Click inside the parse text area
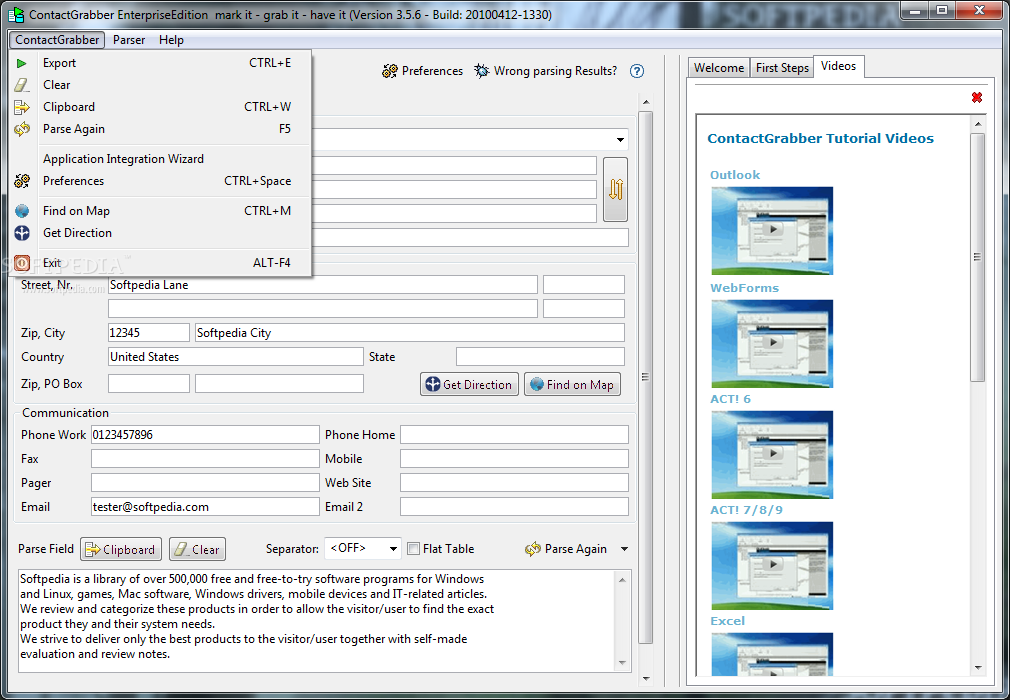 (317, 621)
